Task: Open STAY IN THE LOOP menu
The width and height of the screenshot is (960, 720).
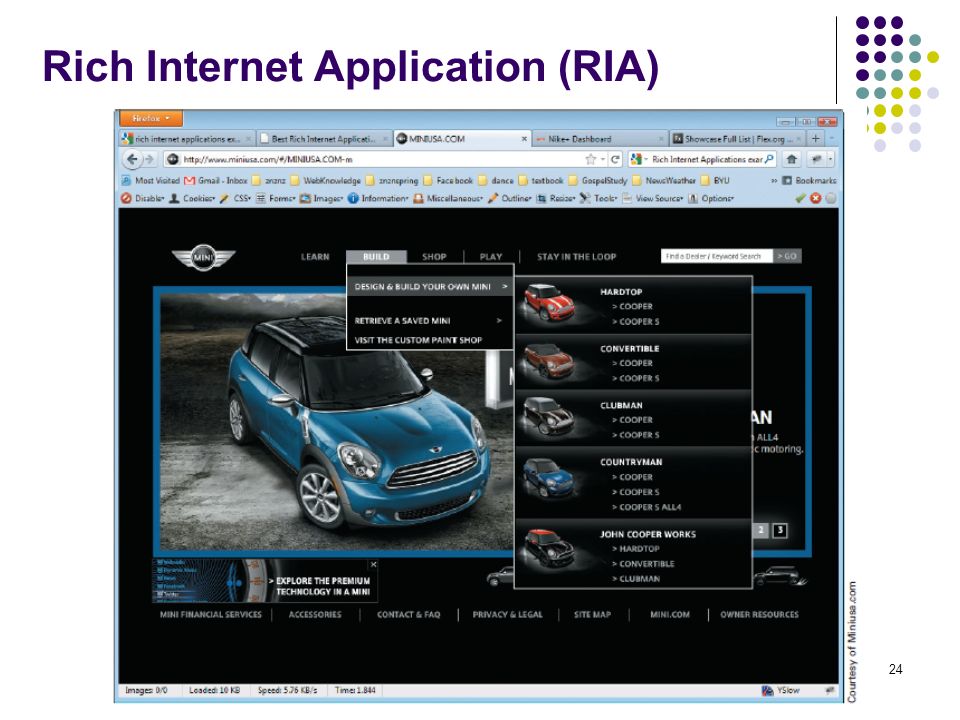Action: [x=577, y=257]
